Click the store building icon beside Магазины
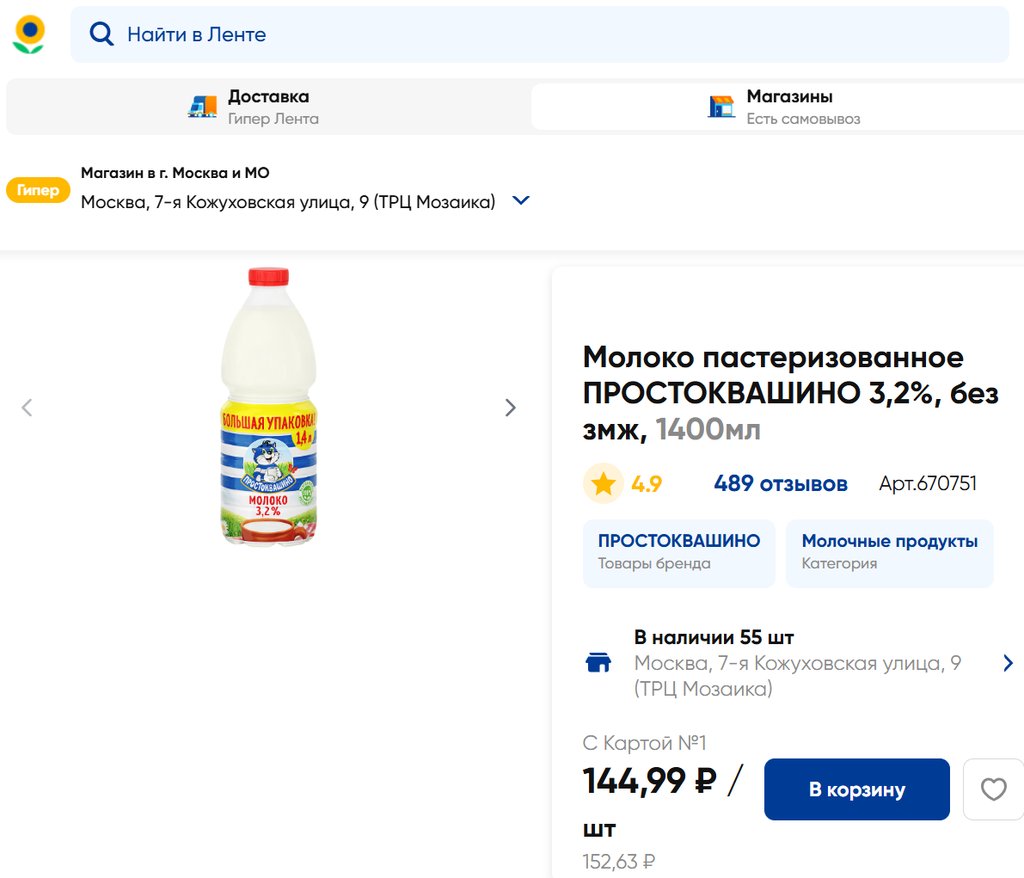 (721, 107)
